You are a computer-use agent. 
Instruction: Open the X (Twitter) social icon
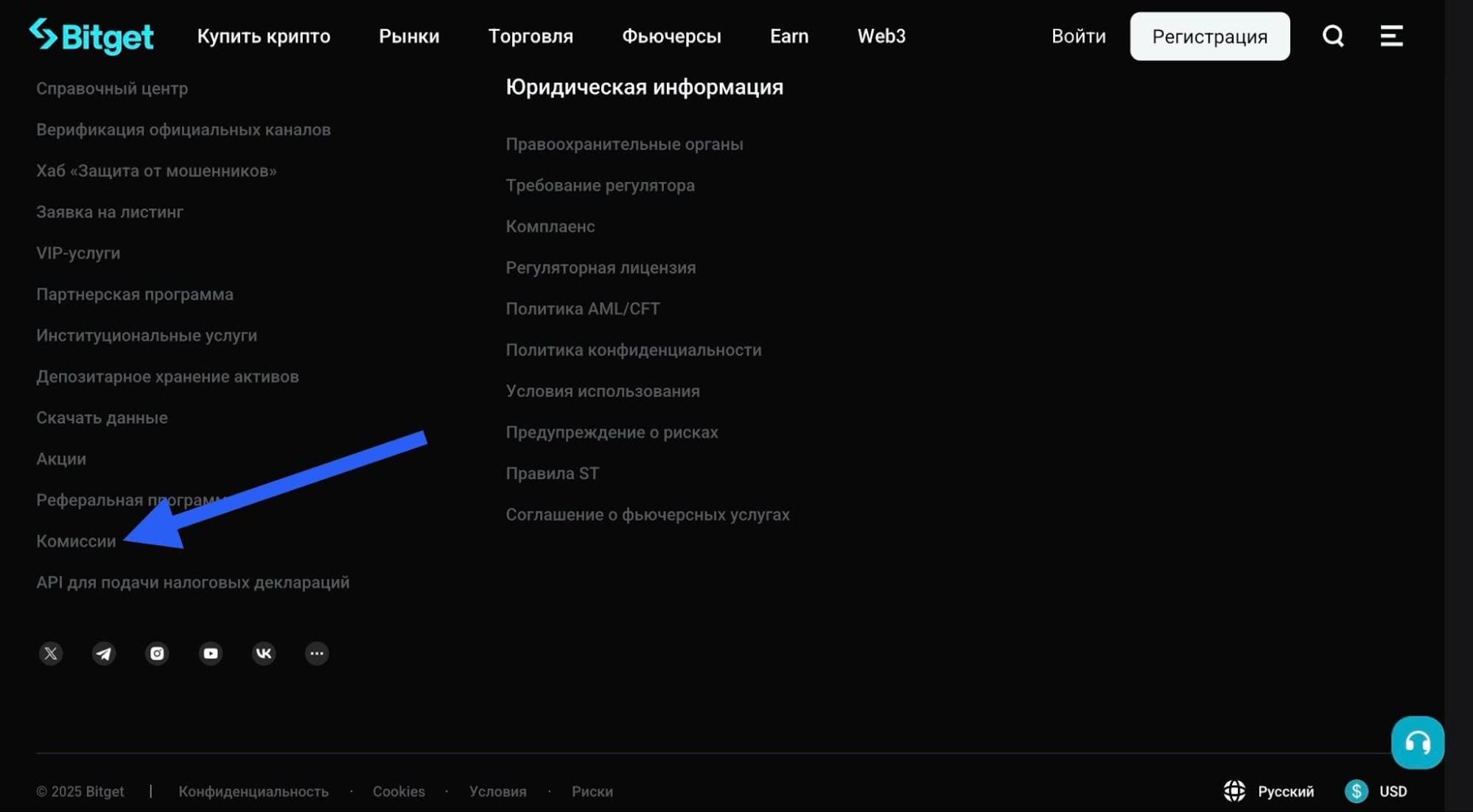tap(51, 653)
